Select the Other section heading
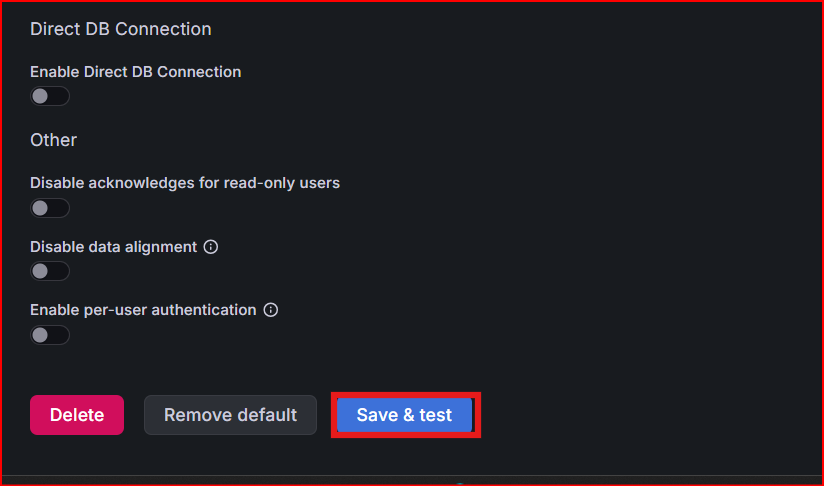 click(54, 140)
